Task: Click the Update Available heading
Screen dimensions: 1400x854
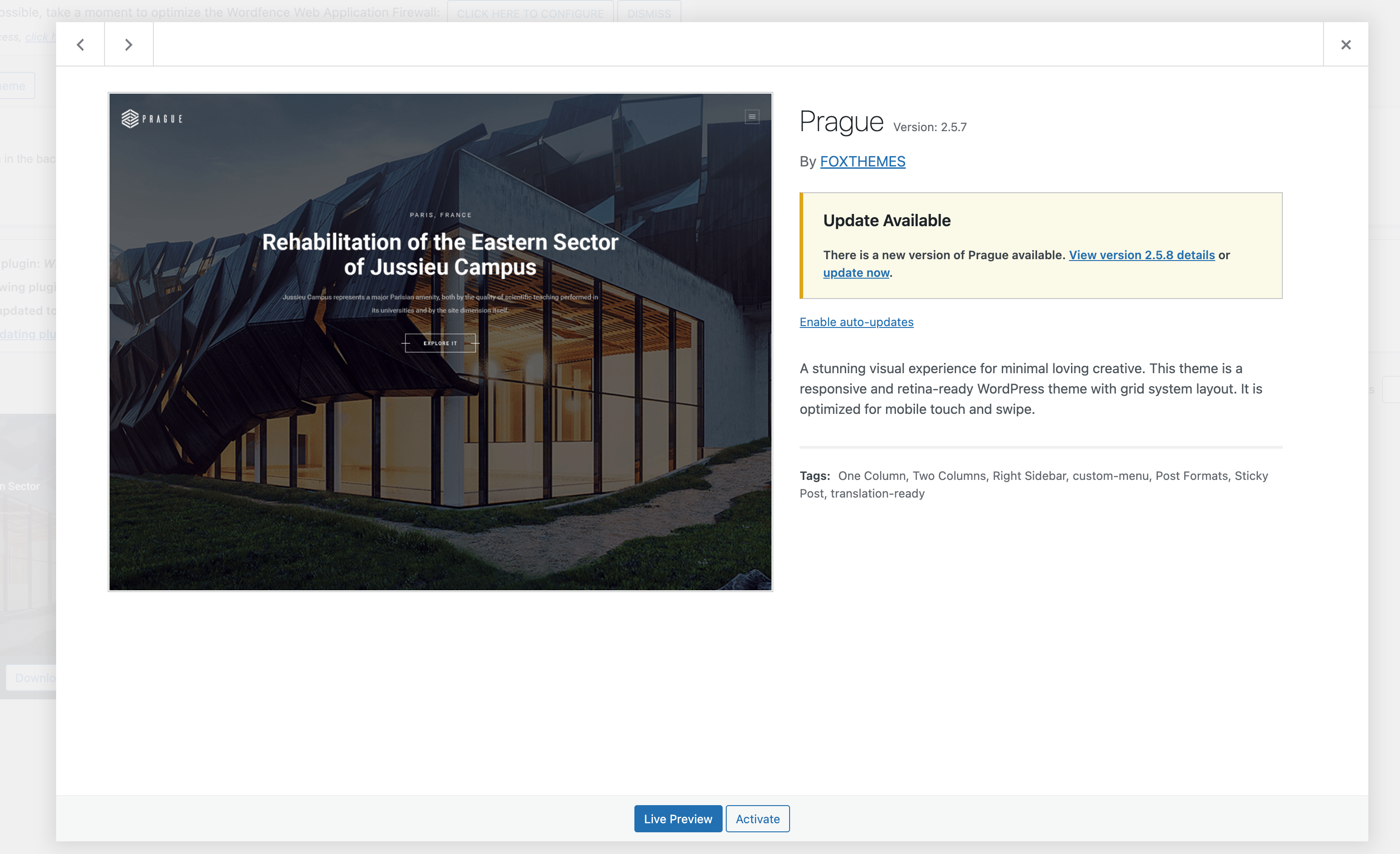Action: [x=886, y=220]
